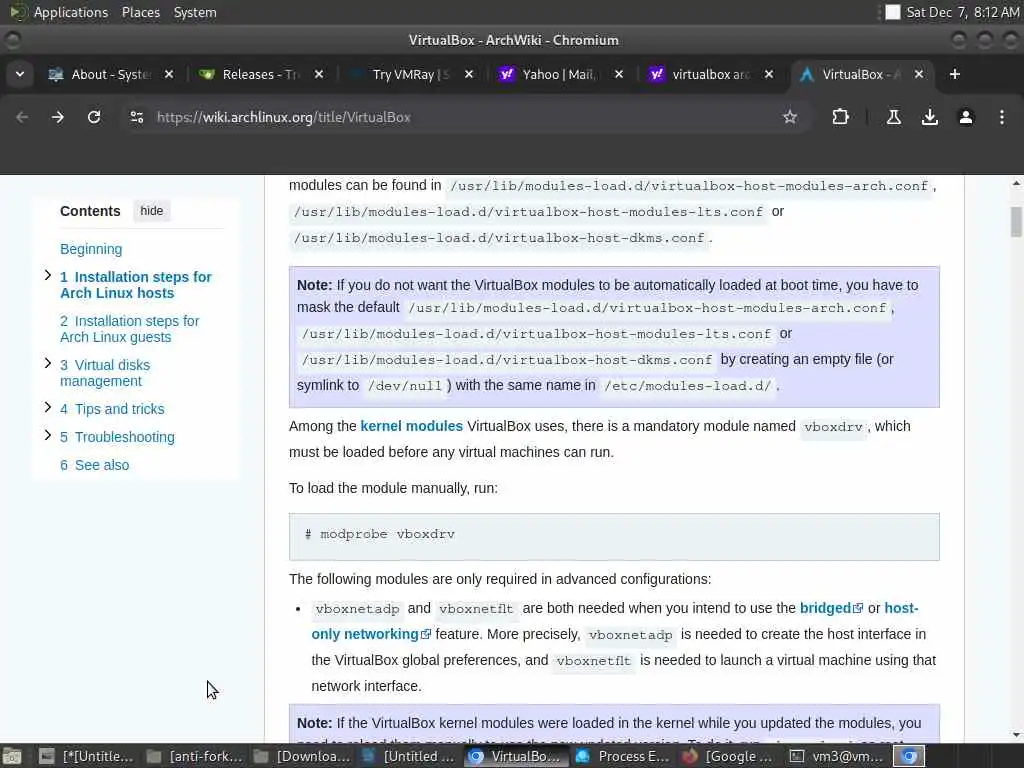1024x768 pixels.
Task: Open the bridged networking link
Action: click(x=831, y=608)
